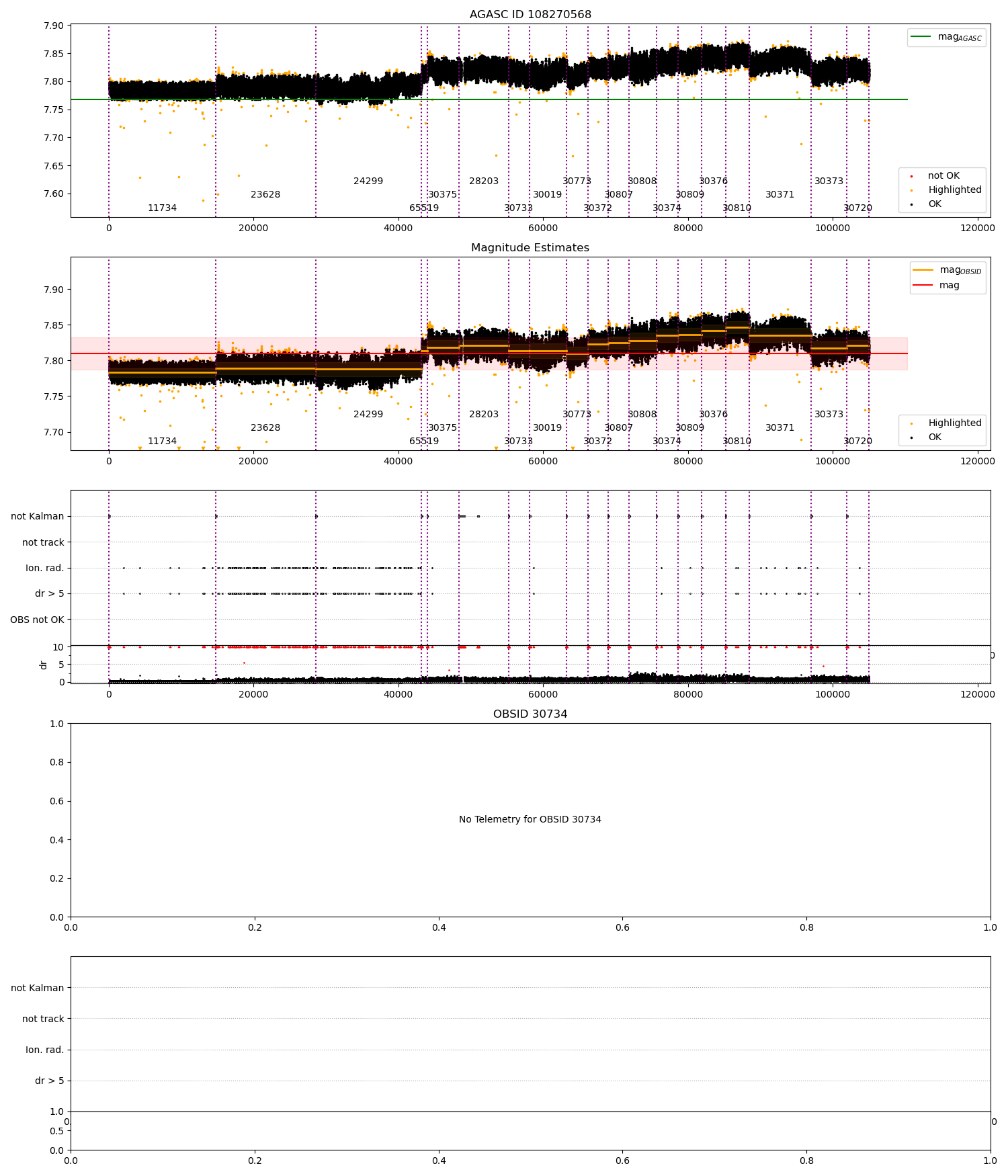Click OBSID label 11734 in the AGASC ID plot

[x=163, y=208]
